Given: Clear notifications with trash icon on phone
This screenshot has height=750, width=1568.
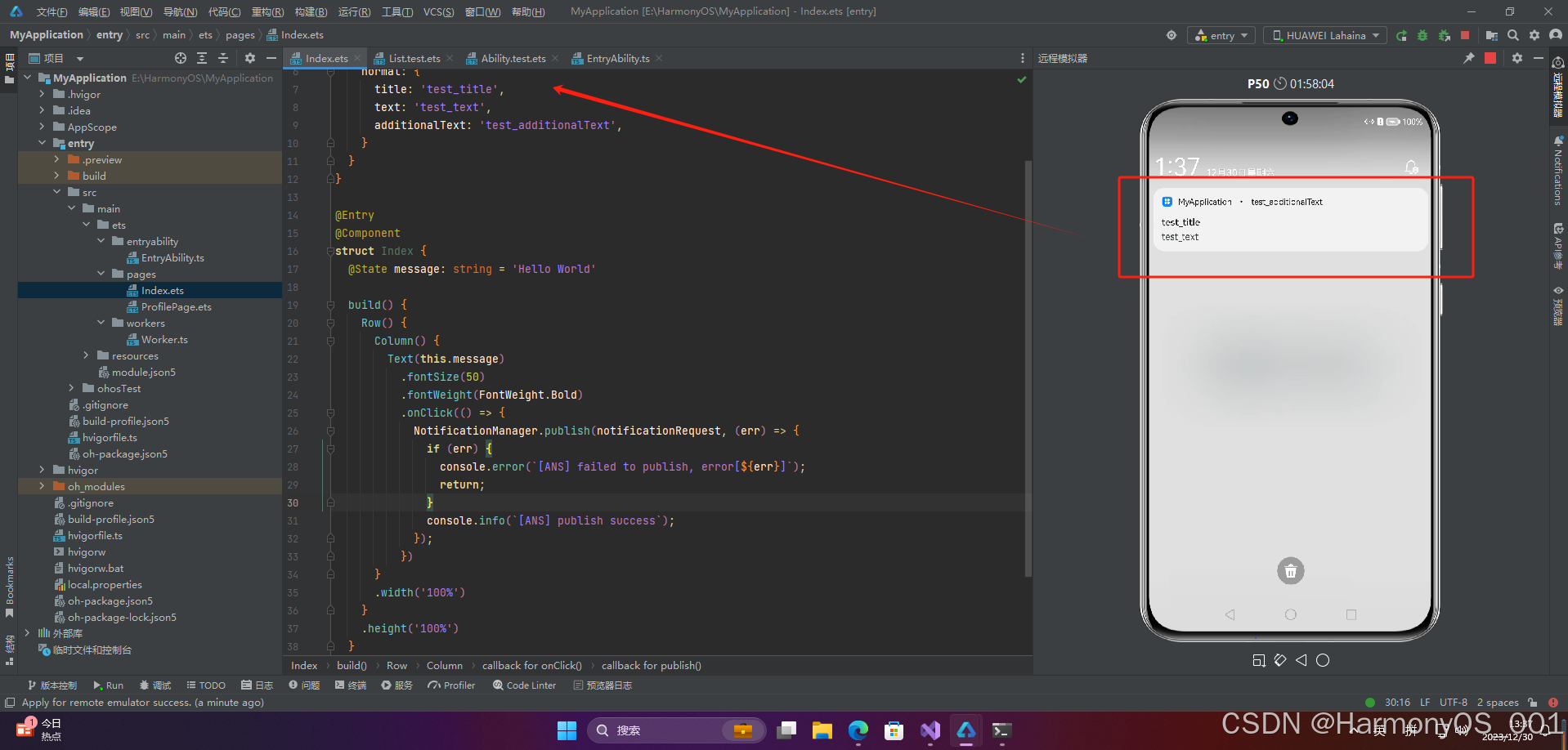Looking at the screenshot, I should pos(1290,571).
